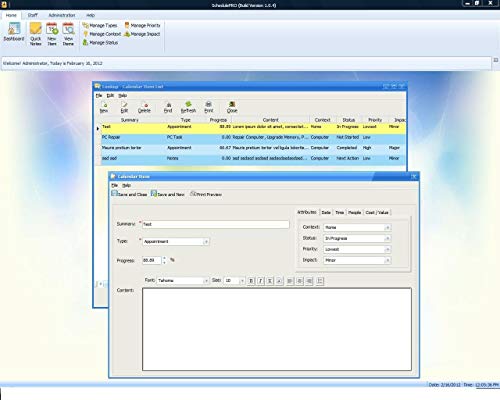Click the Summary column header
This screenshot has height=400, width=500.
[130, 120]
